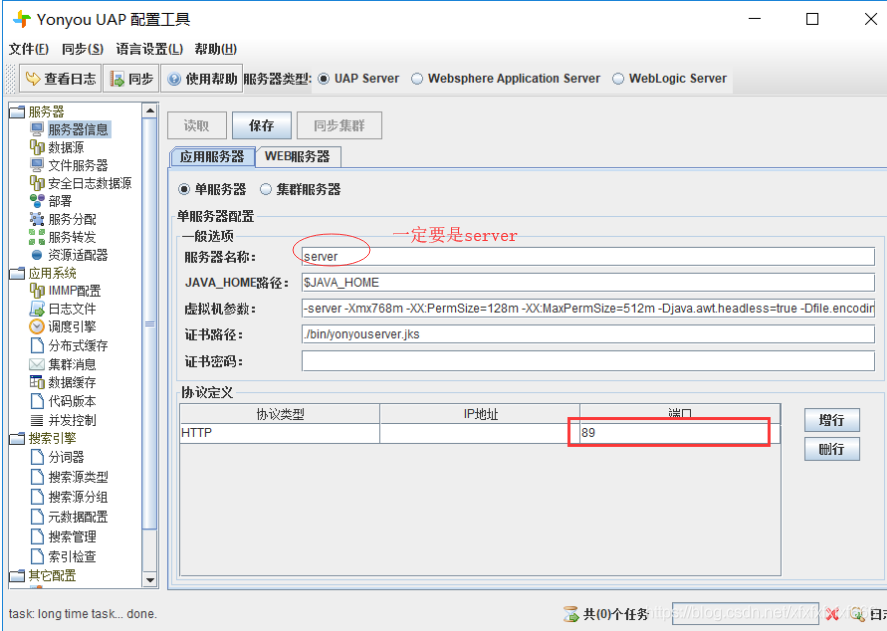Viewport: 887px width, 631px height.
Task: Click the 服务器信息 computer icon
Action: pyautogui.click(x=37, y=130)
